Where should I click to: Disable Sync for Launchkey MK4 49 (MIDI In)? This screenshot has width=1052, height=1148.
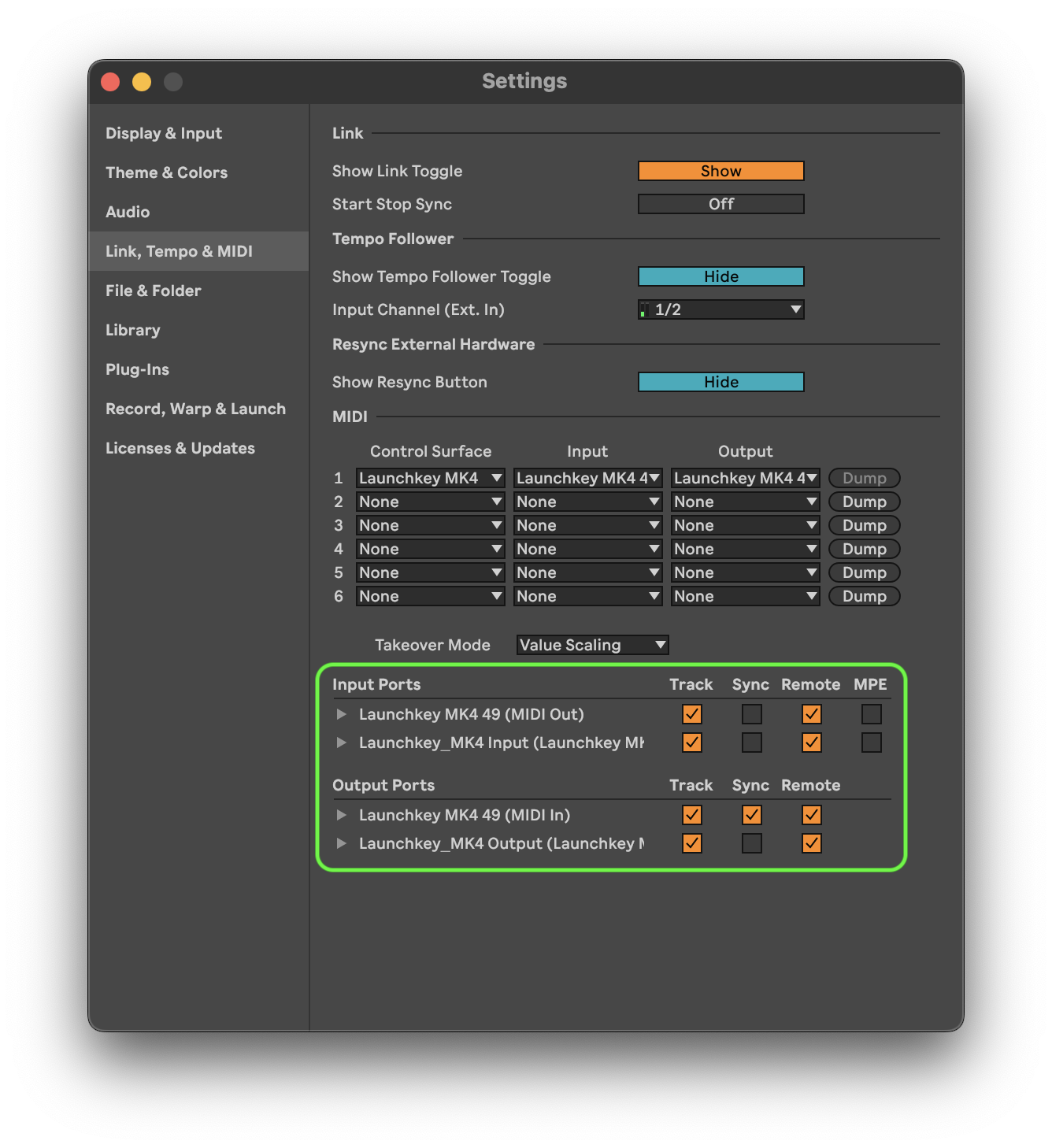click(x=752, y=815)
